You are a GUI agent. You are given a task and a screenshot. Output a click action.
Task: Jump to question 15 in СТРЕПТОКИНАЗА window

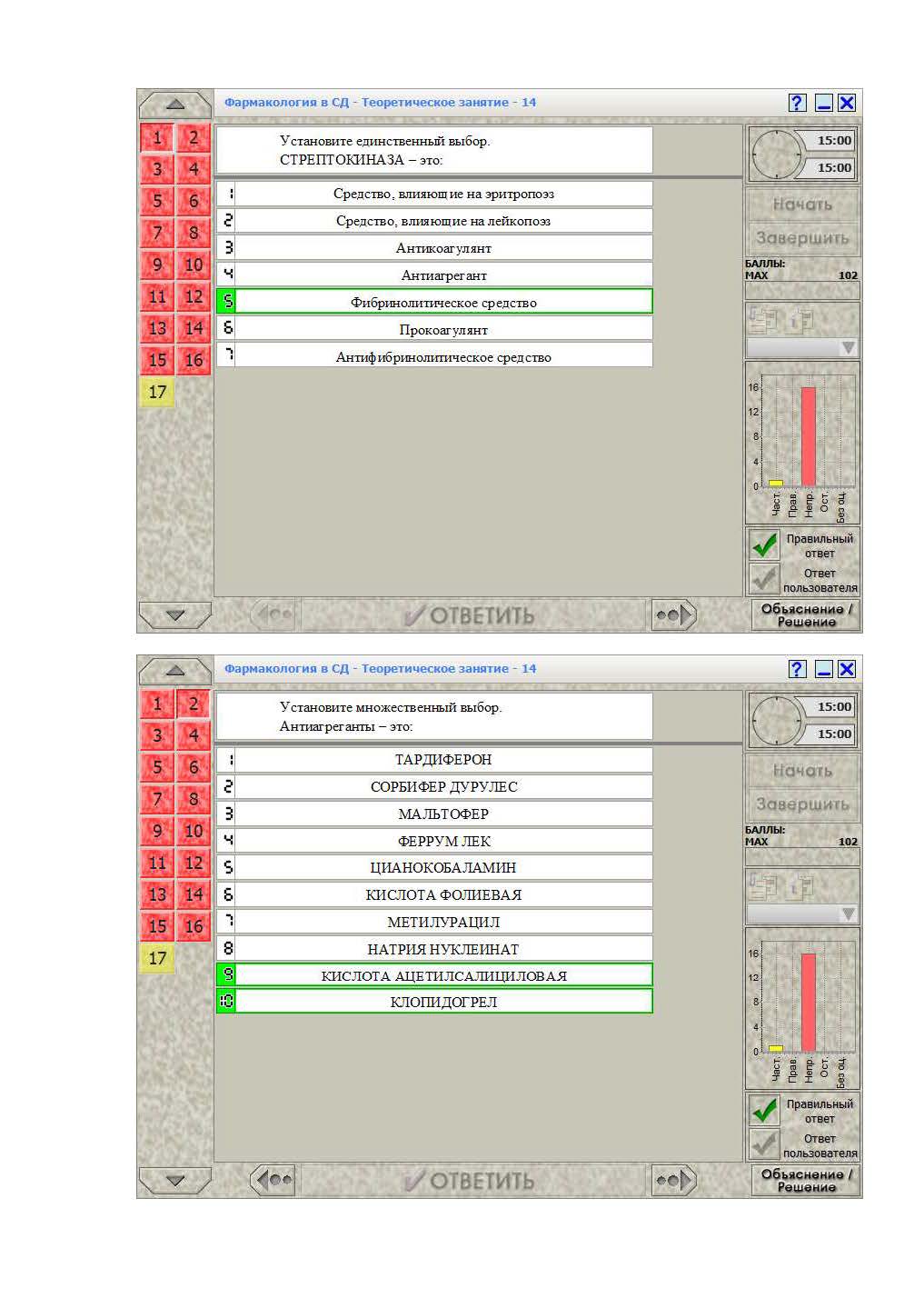157,360
